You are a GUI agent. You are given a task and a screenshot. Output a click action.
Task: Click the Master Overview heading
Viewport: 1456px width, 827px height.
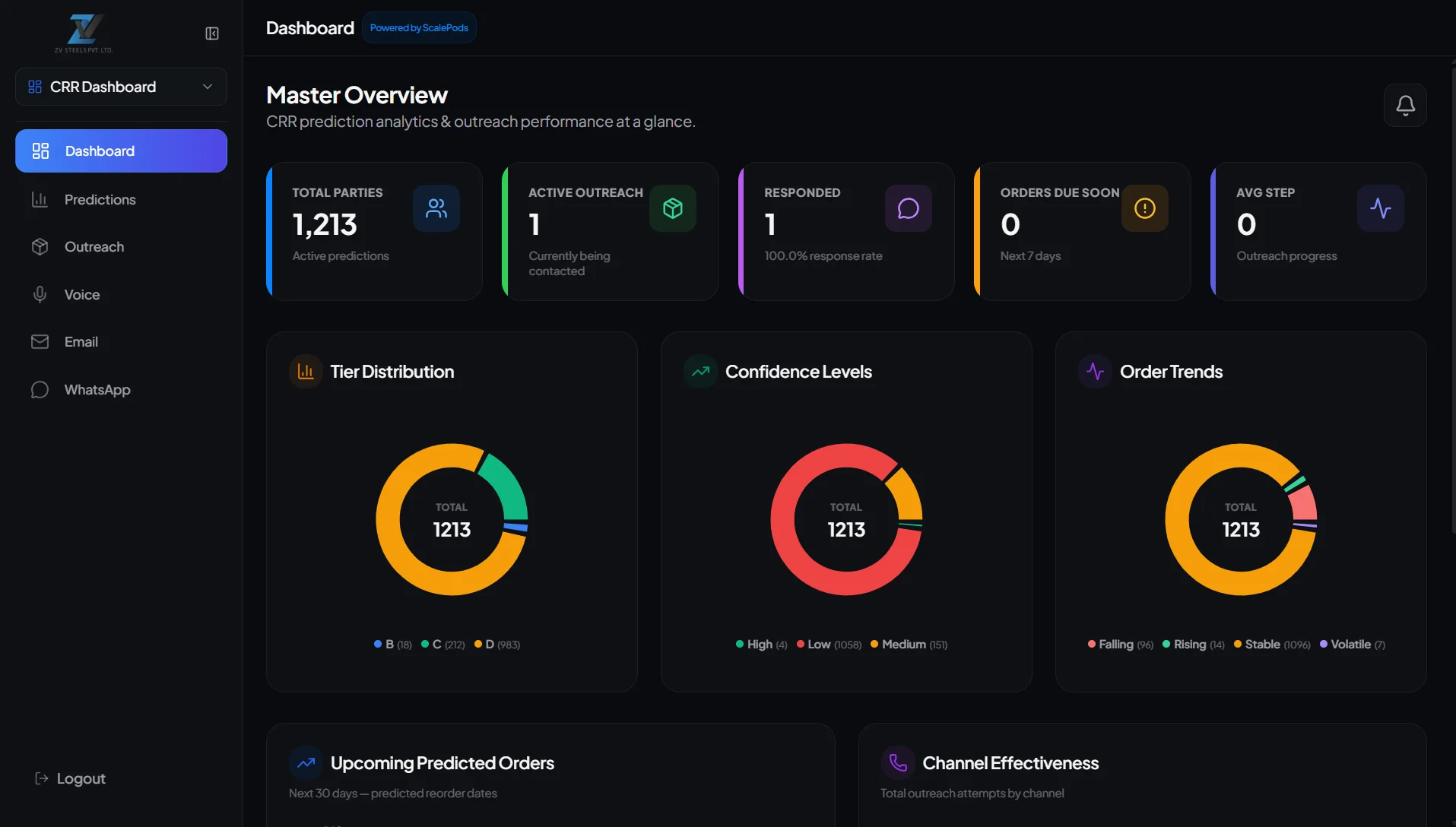[x=357, y=95]
